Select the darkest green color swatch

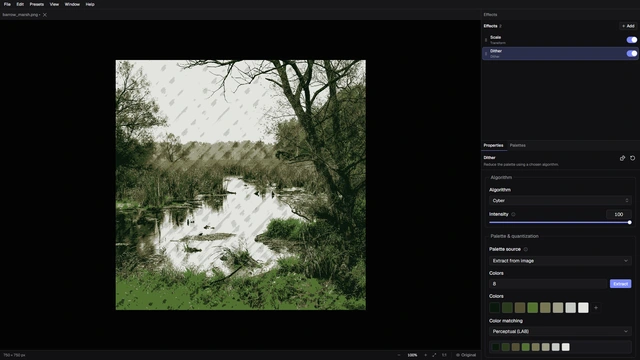[x=495, y=308]
